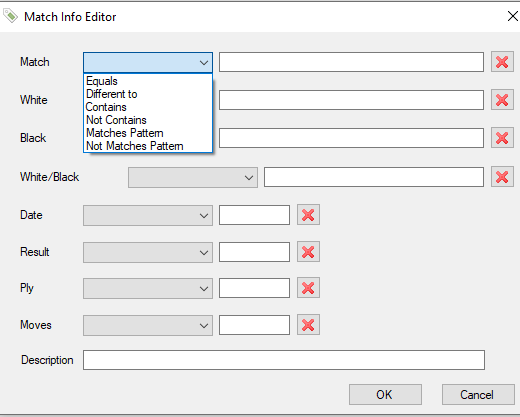Open the Date condition dropdown

(148, 215)
